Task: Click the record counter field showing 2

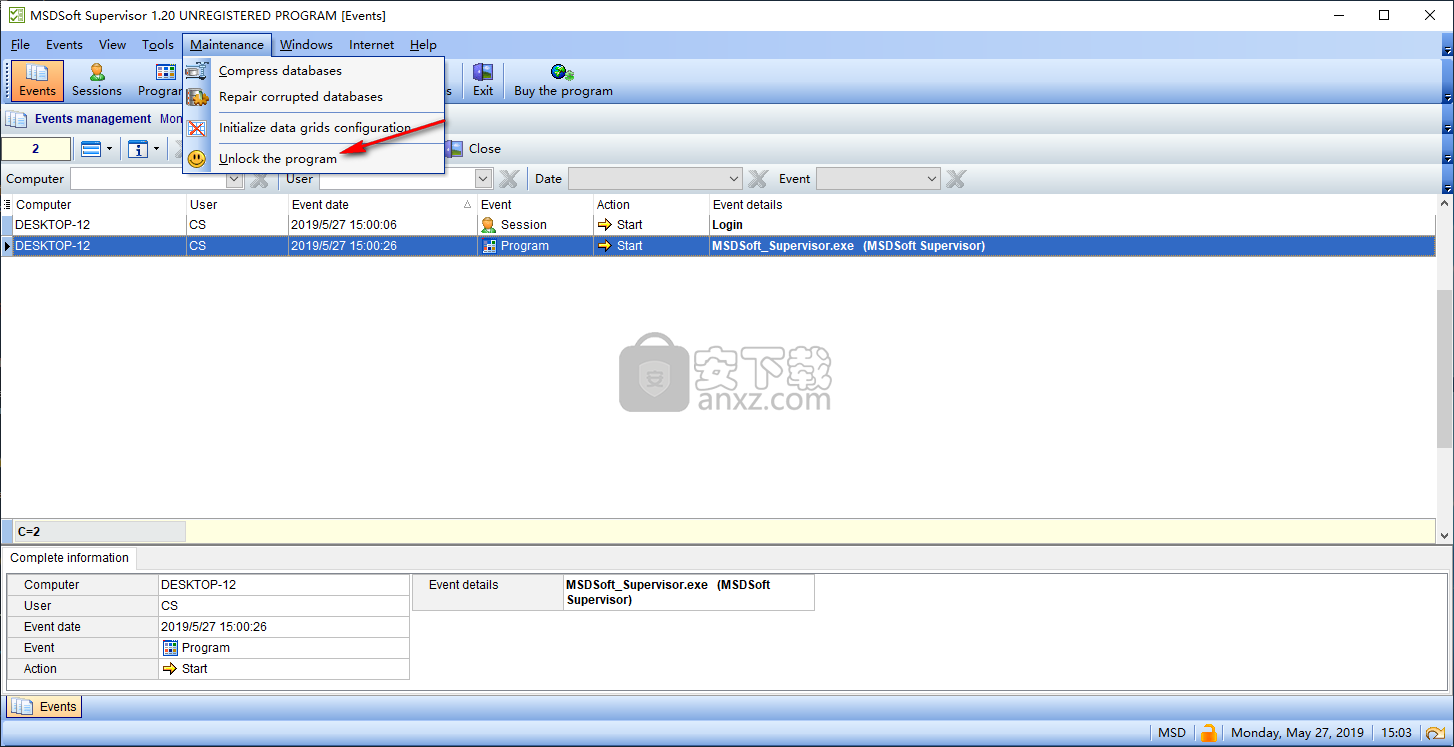Action: pos(37,149)
